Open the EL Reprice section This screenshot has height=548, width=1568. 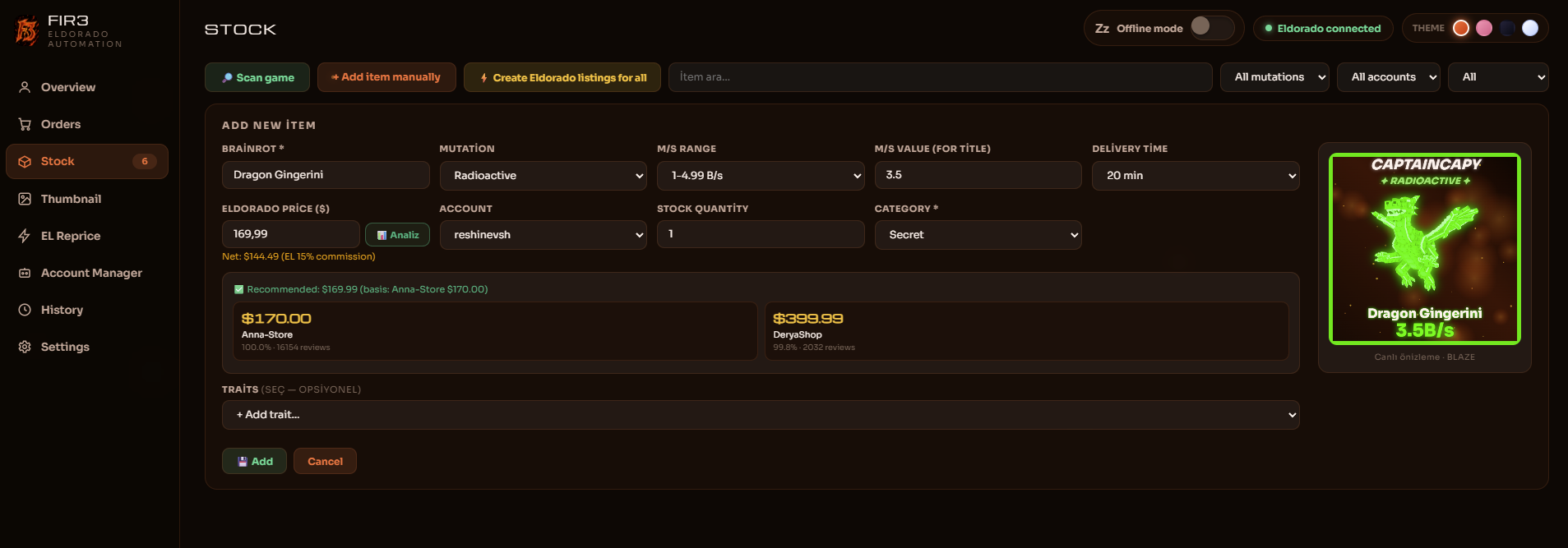87,236
